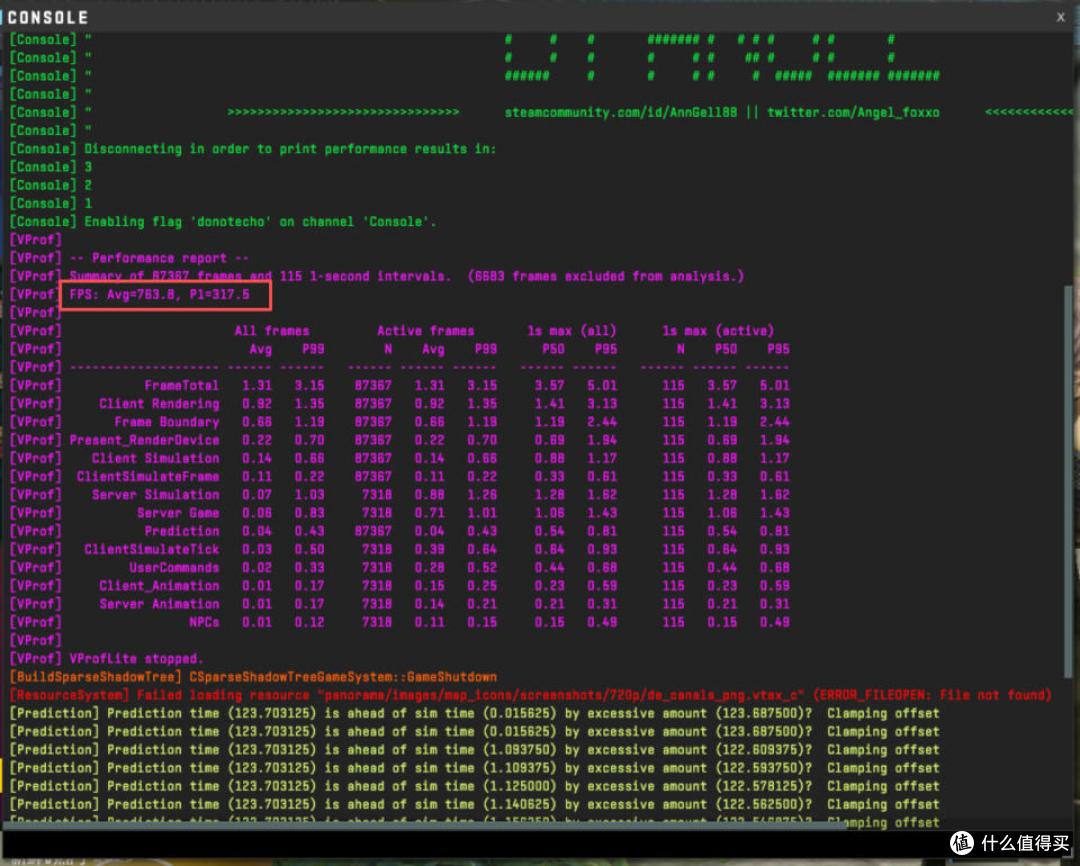
Task: Click the red 'Failed loading resource' error line
Action: click(530, 696)
